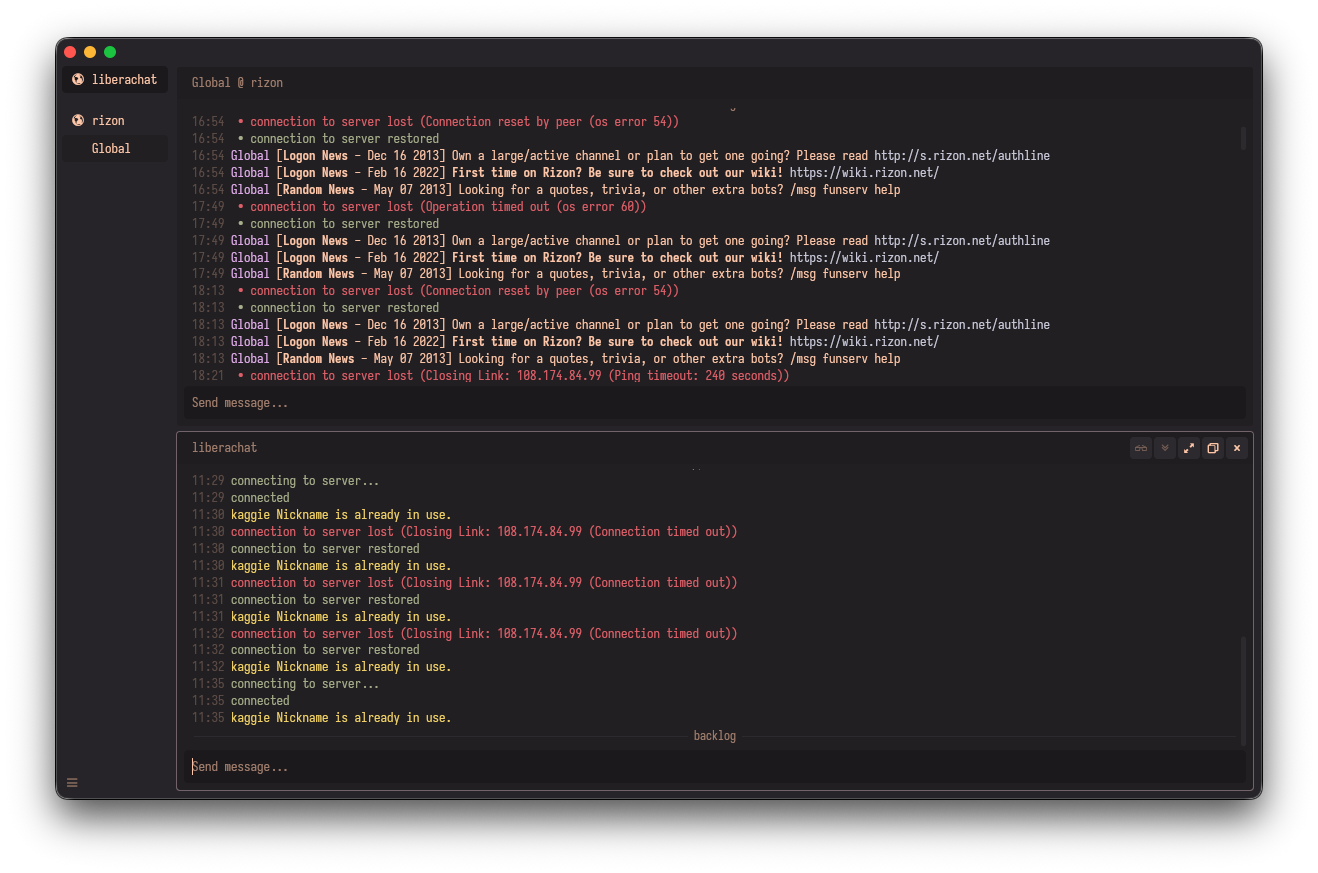This screenshot has width=1318, height=873.
Task: Open the s.rizon.net/authline link
Action: tap(961, 156)
